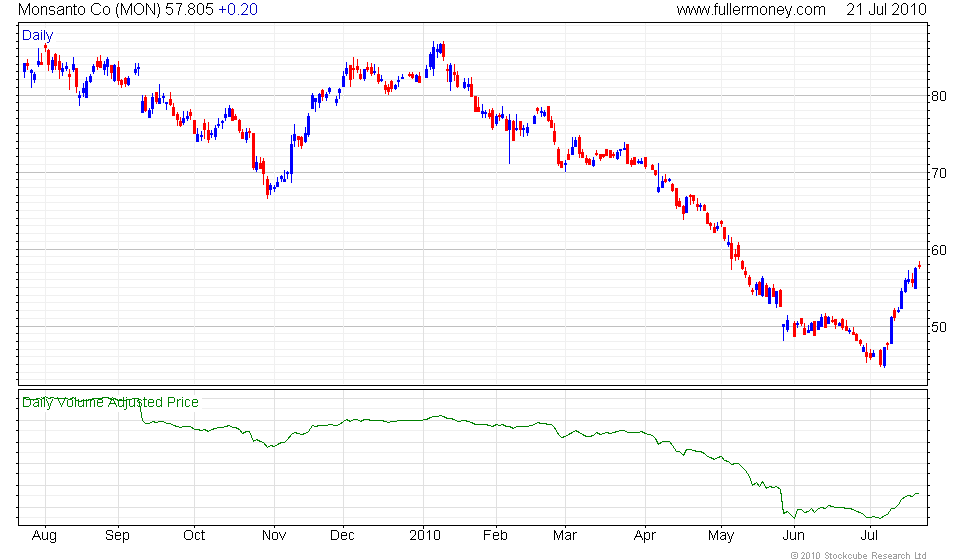Click the 60 price axis label
Image resolution: width=980 pixels, height=560 pixels.
[x=939, y=250]
